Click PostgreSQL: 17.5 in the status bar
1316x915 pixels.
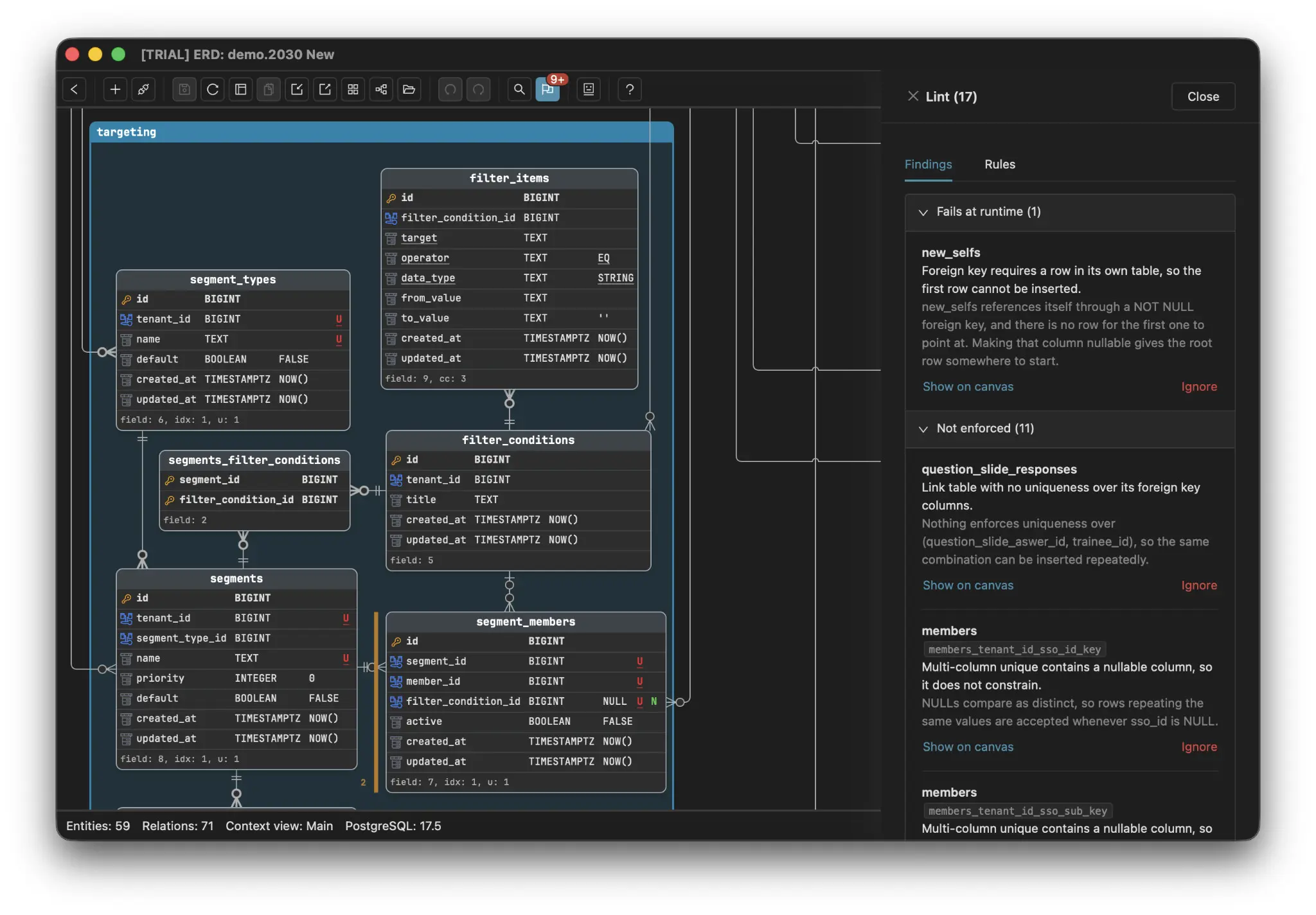(x=393, y=826)
